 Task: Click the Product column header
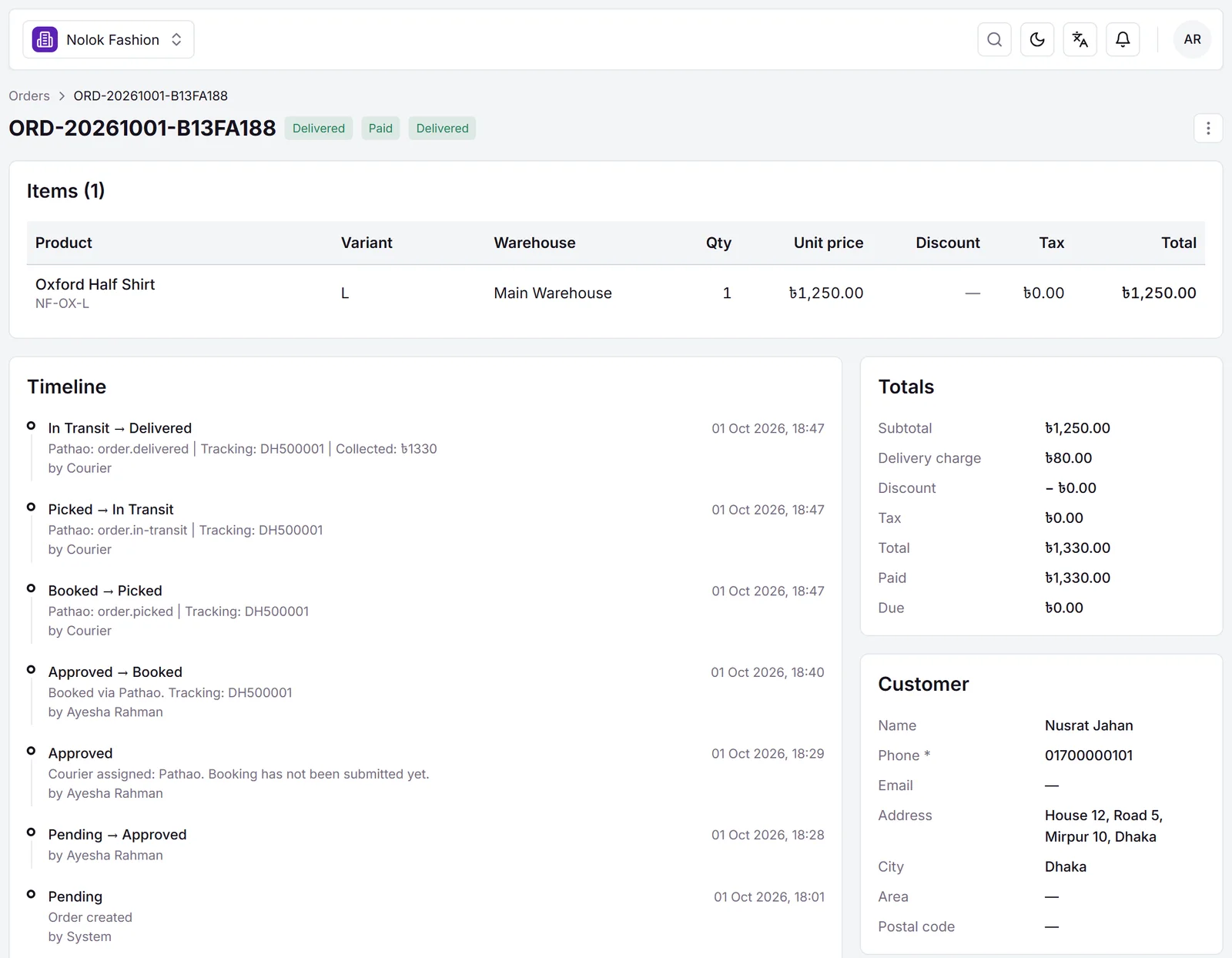pos(63,243)
